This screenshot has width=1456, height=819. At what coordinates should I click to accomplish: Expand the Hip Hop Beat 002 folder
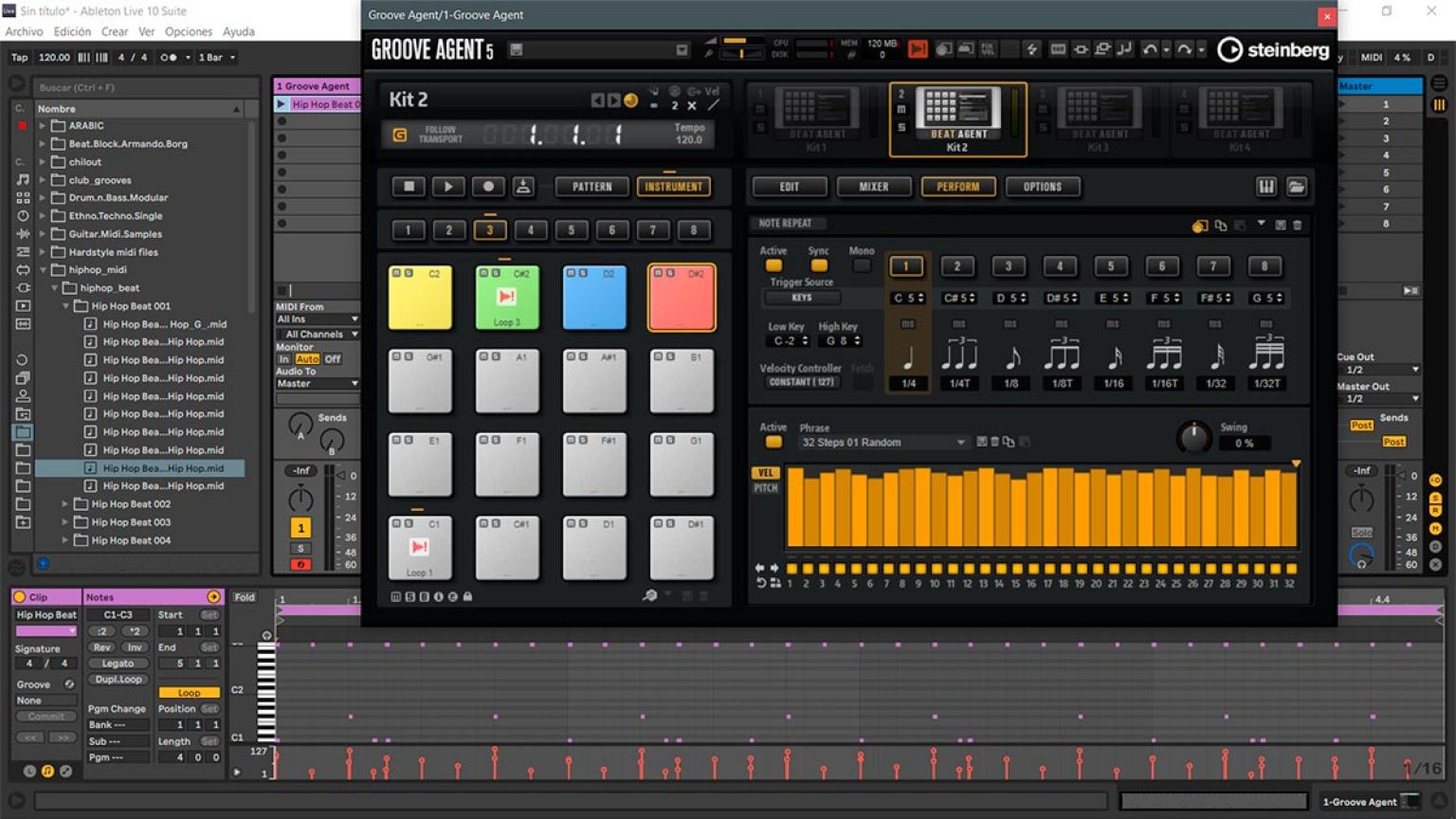click(65, 503)
